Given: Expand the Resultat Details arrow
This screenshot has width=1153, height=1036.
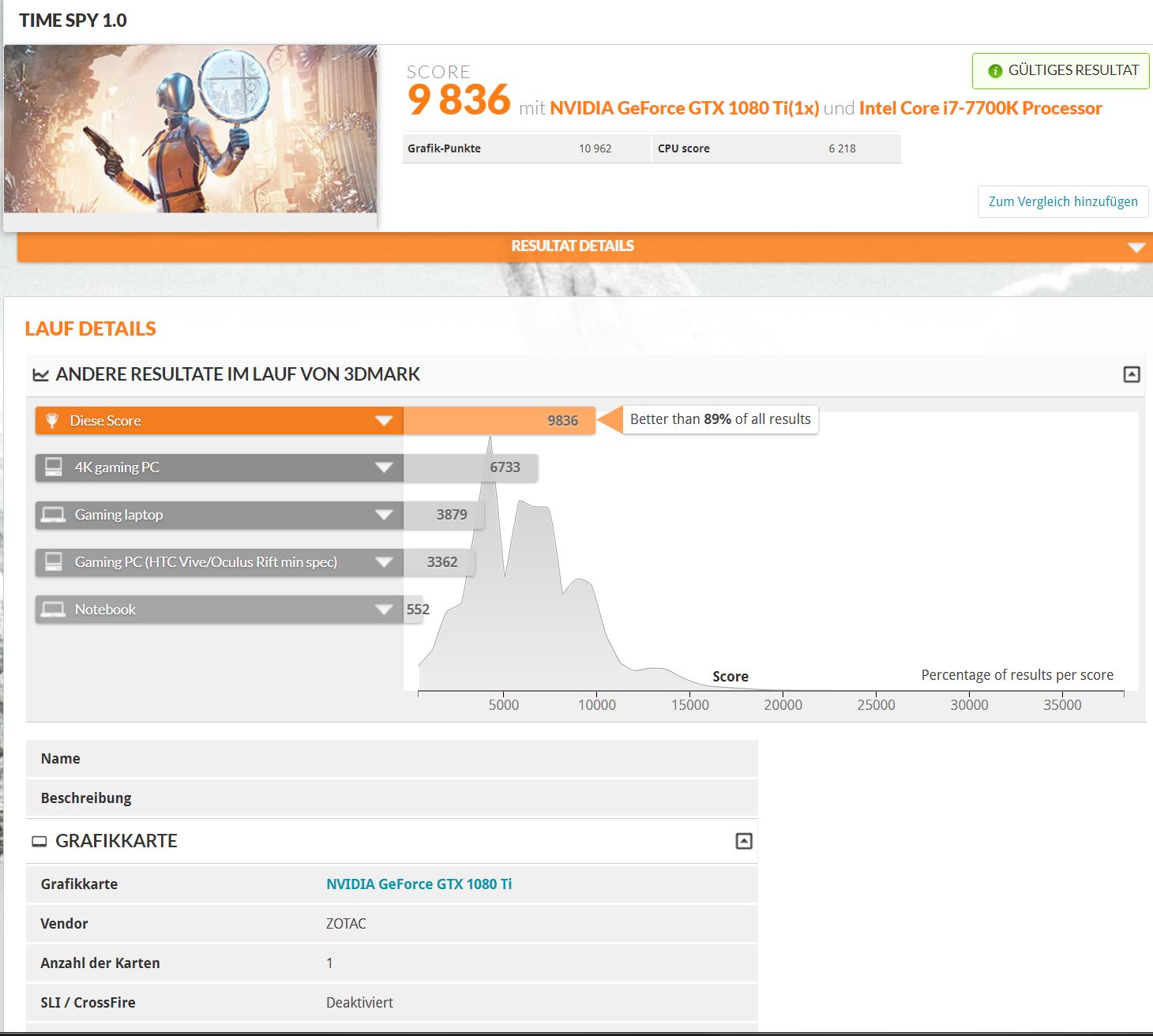Looking at the screenshot, I should coord(1136,247).
